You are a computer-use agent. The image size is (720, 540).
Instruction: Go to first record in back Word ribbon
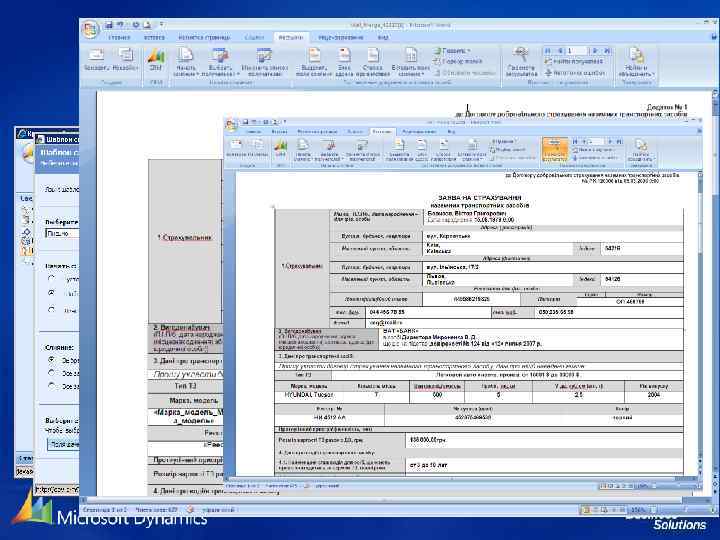tap(548, 51)
